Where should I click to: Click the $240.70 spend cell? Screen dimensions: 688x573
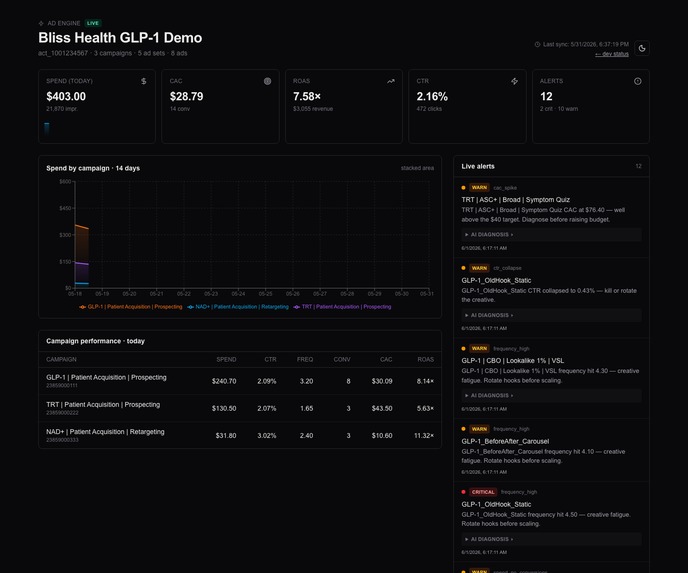click(224, 381)
